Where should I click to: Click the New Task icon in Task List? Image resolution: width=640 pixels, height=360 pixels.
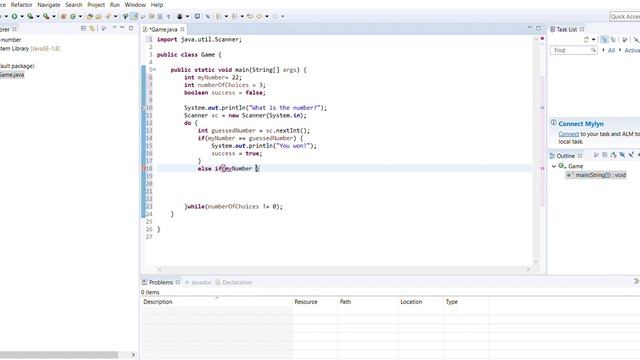point(586,40)
